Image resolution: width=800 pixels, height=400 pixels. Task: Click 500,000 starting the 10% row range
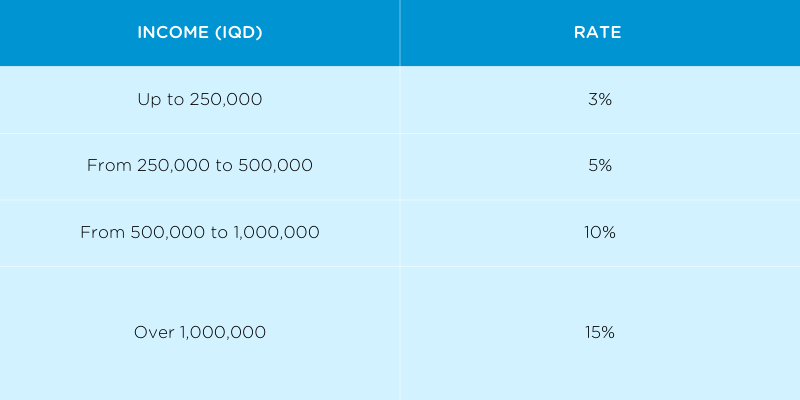pos(166,233)
